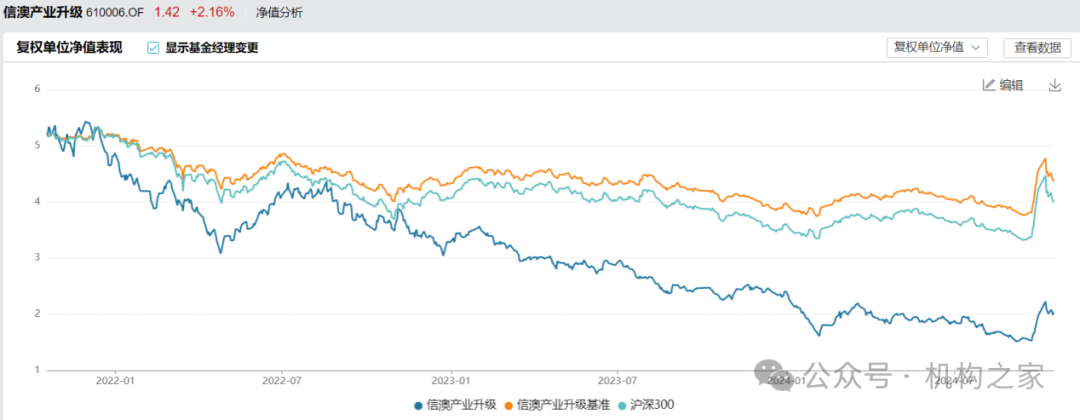Click the download chart icon
1080x420 pixels.
1054,85
